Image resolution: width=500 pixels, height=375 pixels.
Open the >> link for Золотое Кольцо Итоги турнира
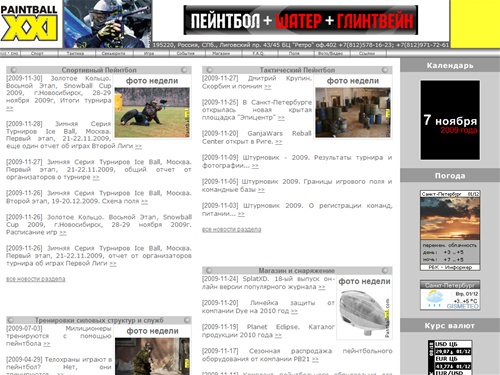click(10, 108)
